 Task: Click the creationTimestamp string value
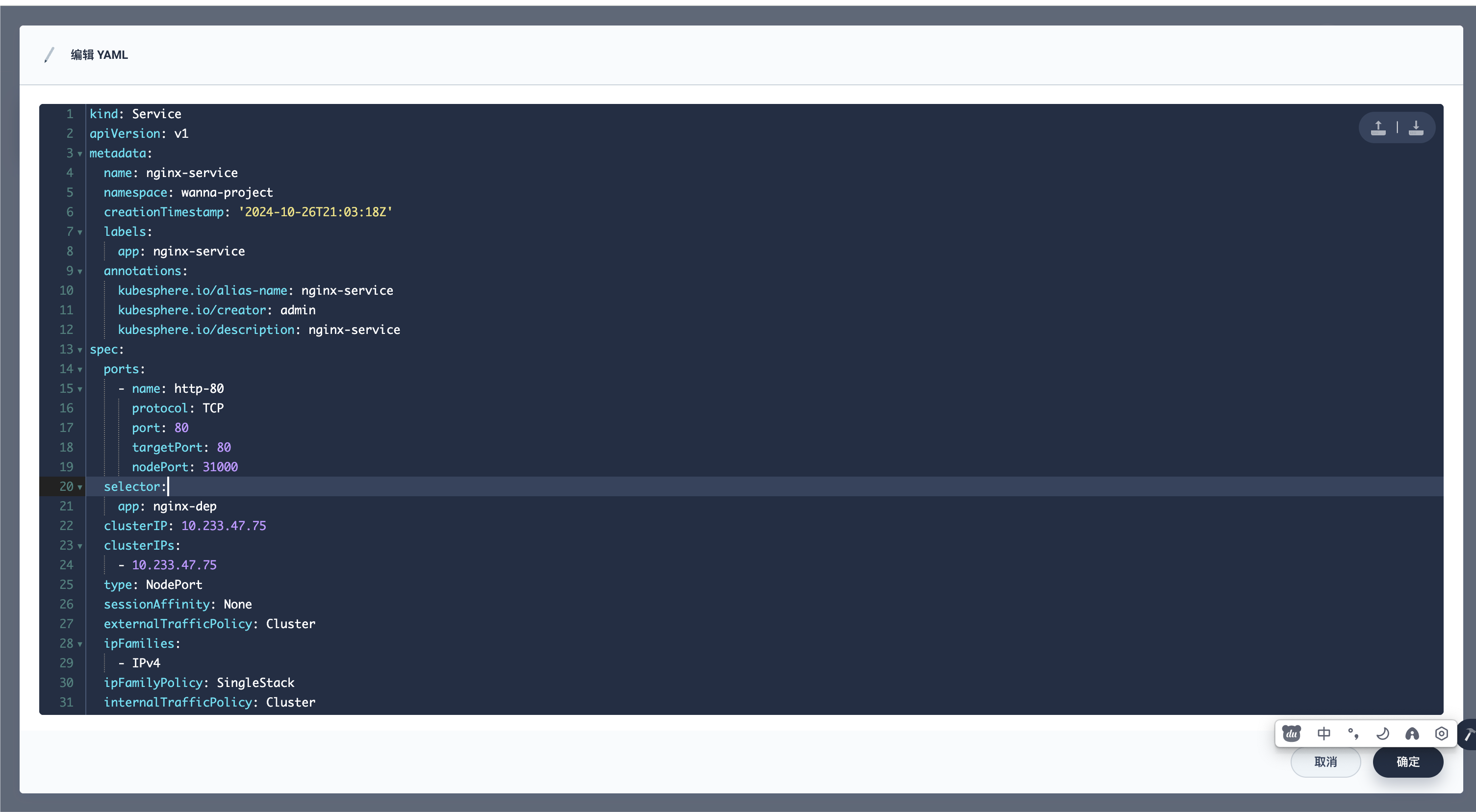click(315, 212)
